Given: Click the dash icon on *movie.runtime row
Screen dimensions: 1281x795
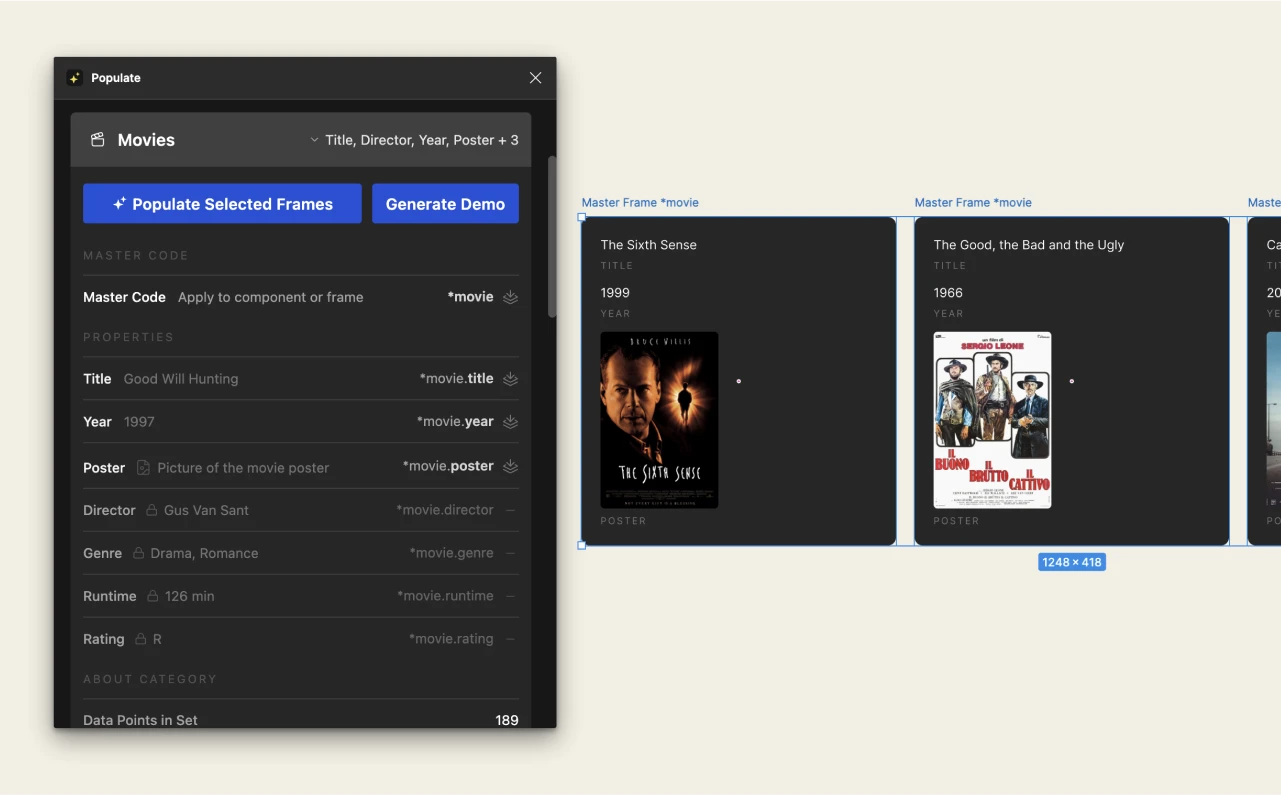Looking at the screenshot, I should [510, 596].
